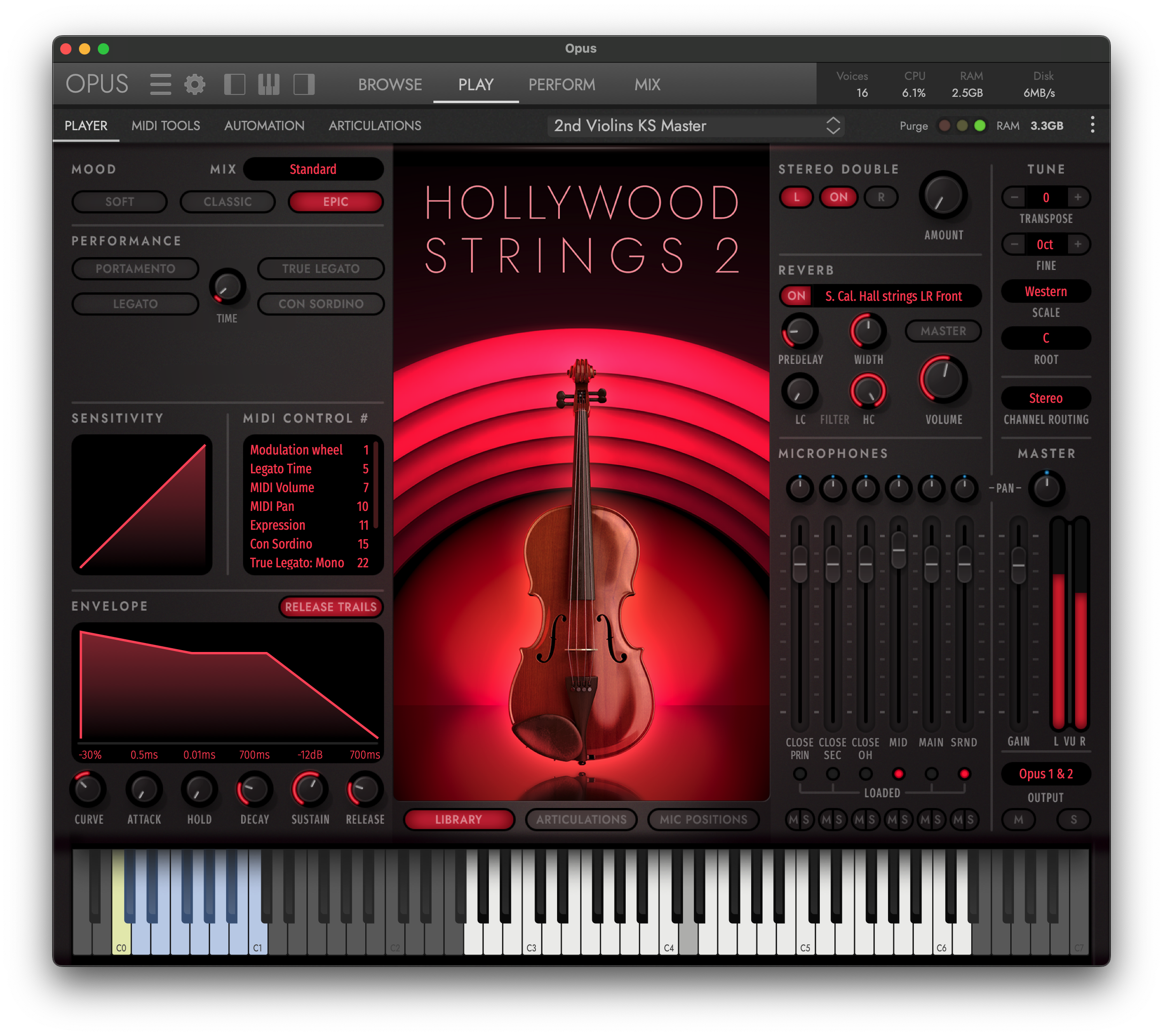Click the LC filter knob
The height and width of the screenshot is (1036, 1163).
(800, 391)
